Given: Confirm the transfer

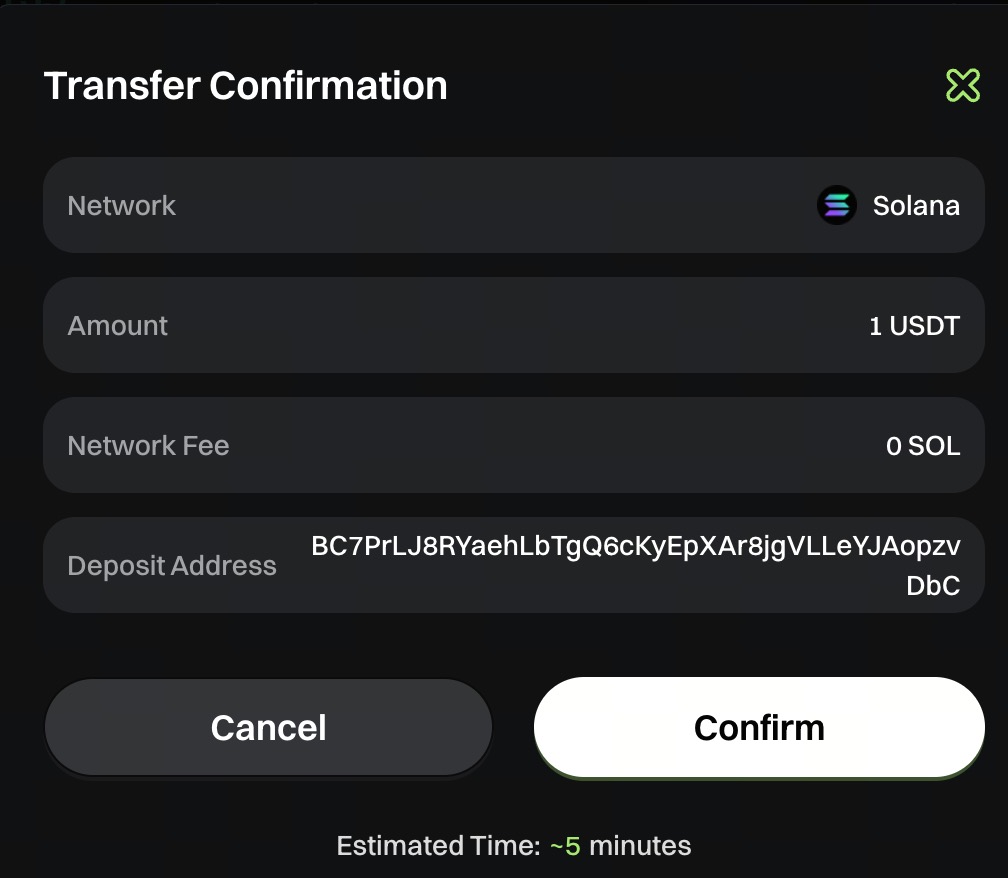Looking at the screenshot, I should tap(759, 727).
